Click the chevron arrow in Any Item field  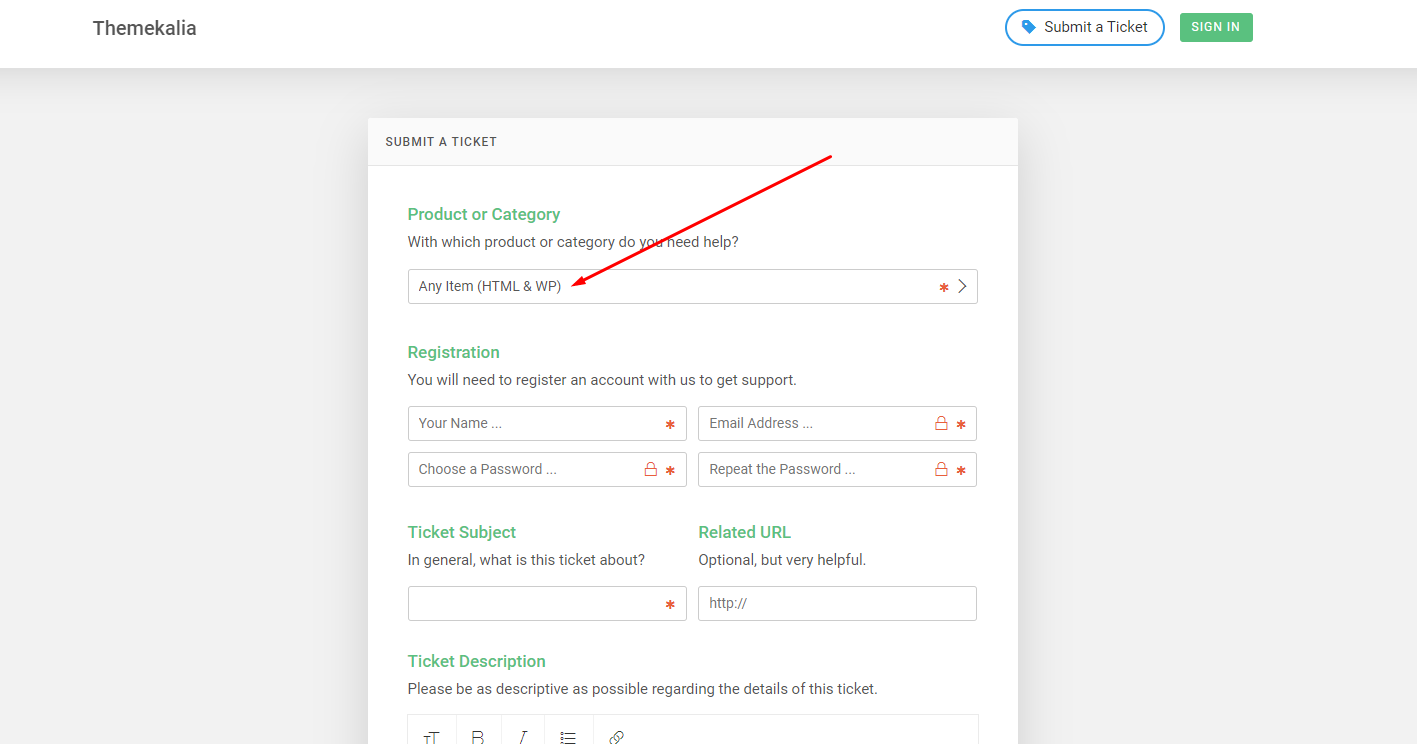(962, 286)
